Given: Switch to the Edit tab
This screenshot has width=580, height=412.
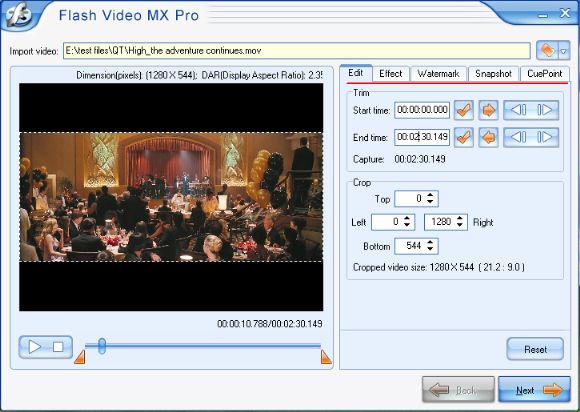Looking at the screenshot, I should coord(355,73).
